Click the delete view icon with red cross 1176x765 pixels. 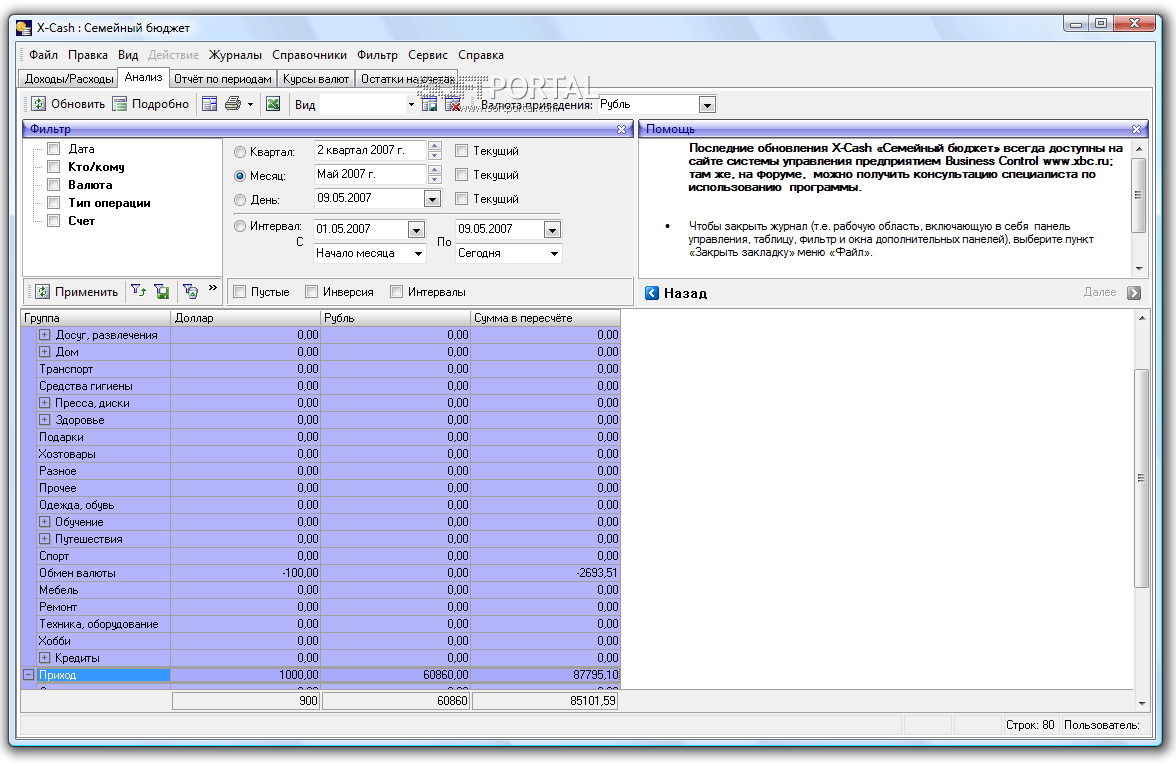tap(452, 104)
